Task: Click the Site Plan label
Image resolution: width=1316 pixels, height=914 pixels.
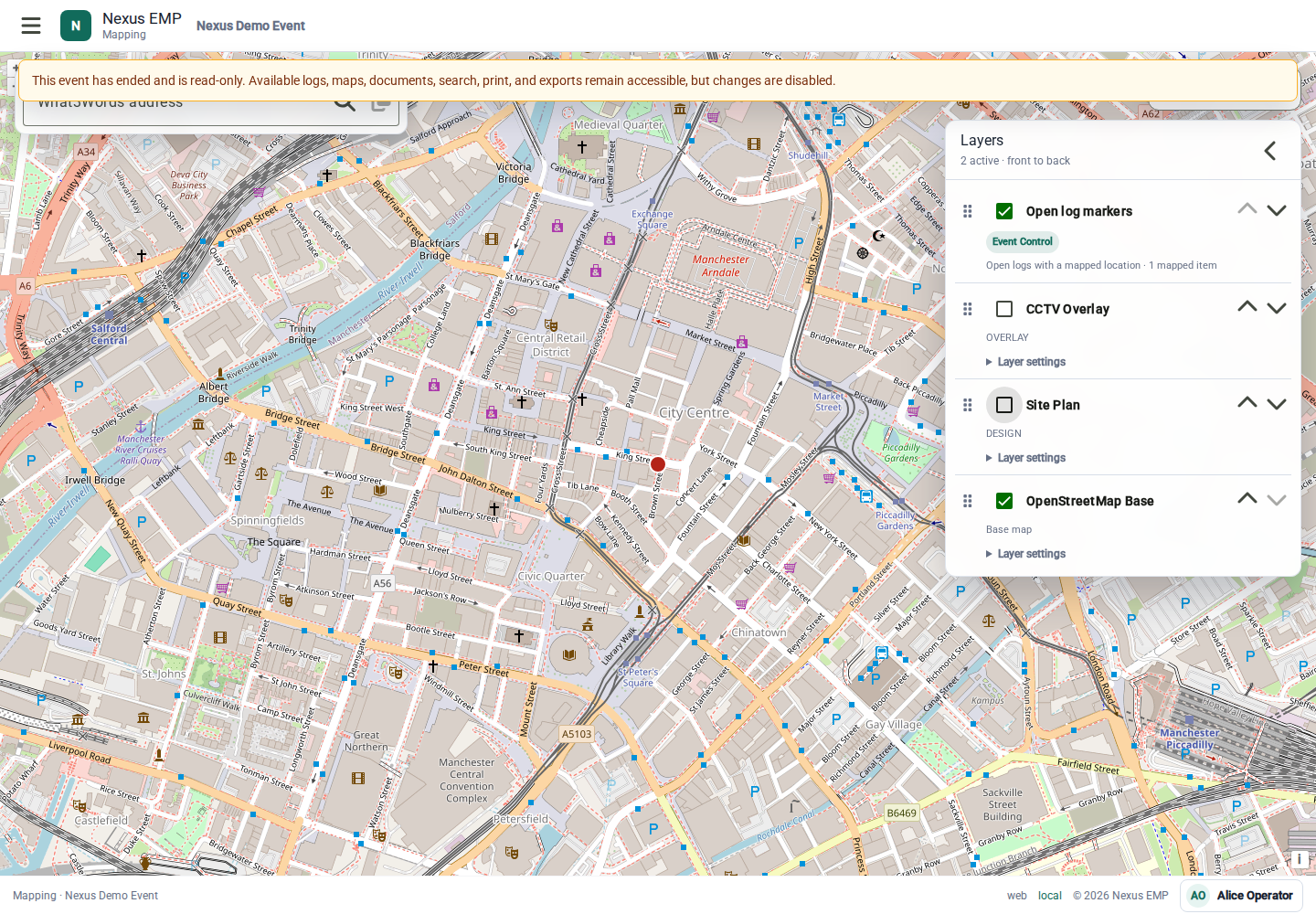Action: point(1053,405)
